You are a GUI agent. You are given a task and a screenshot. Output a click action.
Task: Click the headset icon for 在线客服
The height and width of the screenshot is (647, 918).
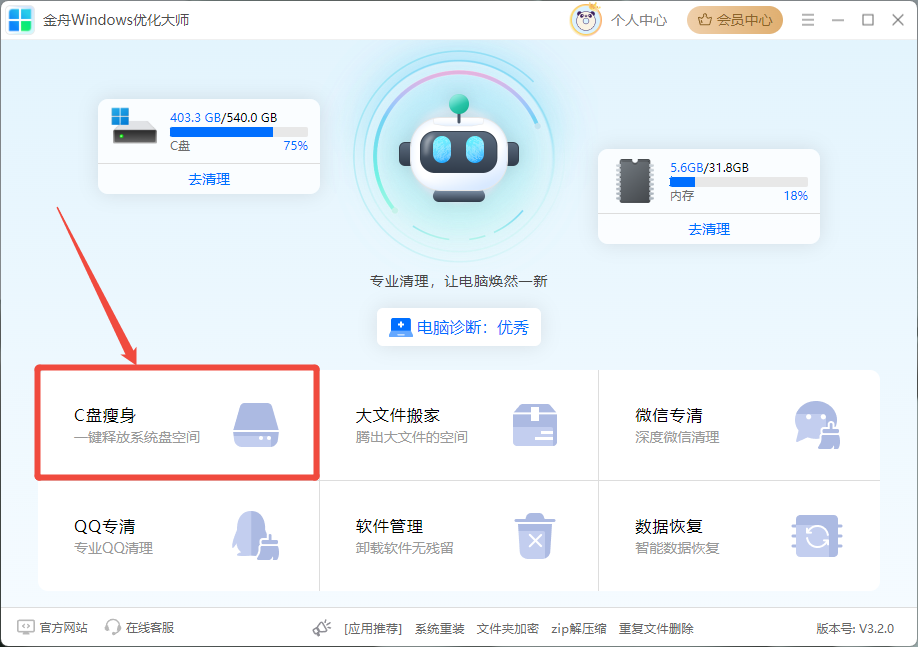point(112,627)
